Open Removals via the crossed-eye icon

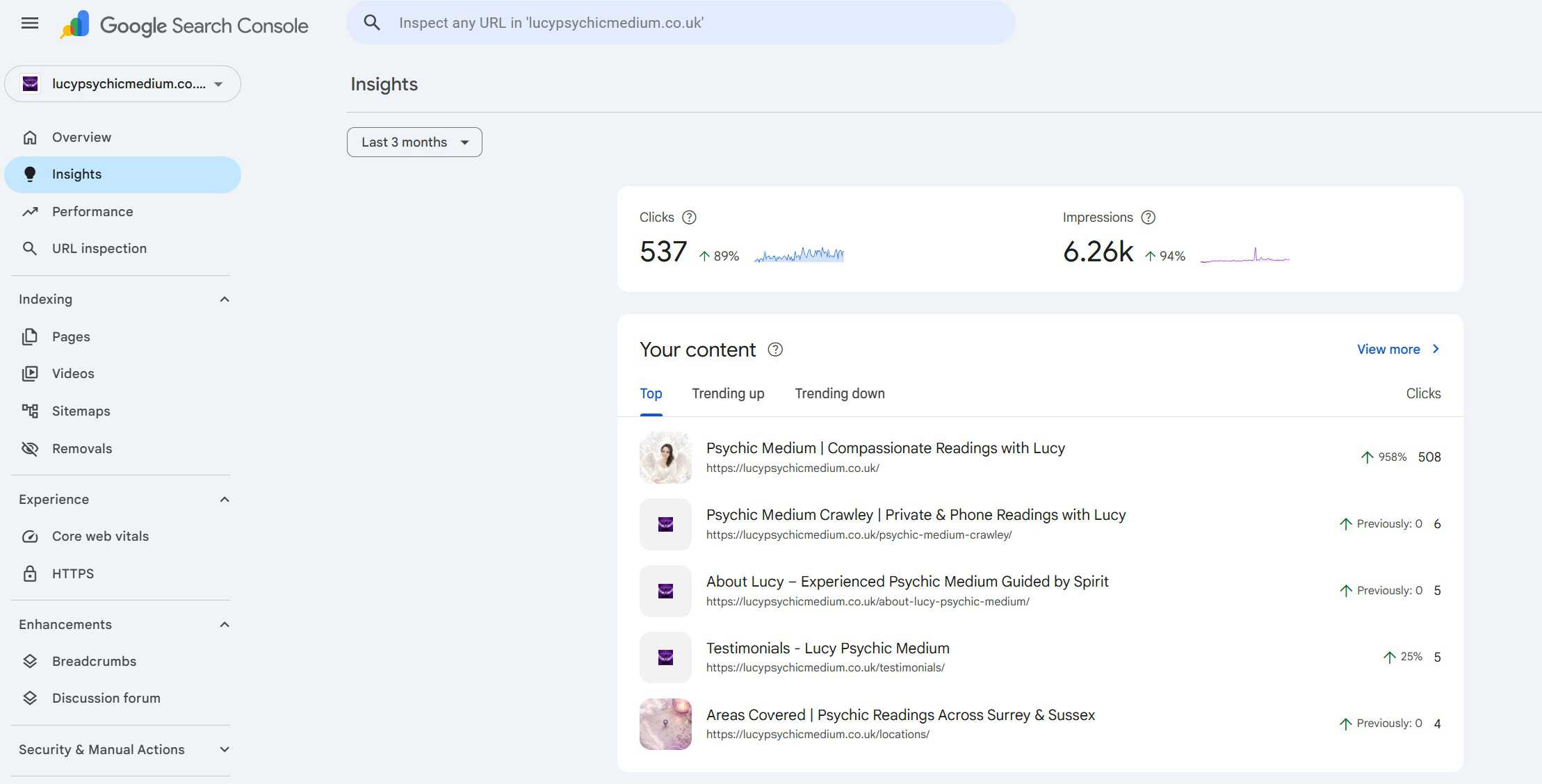click(x=30, y=448)
